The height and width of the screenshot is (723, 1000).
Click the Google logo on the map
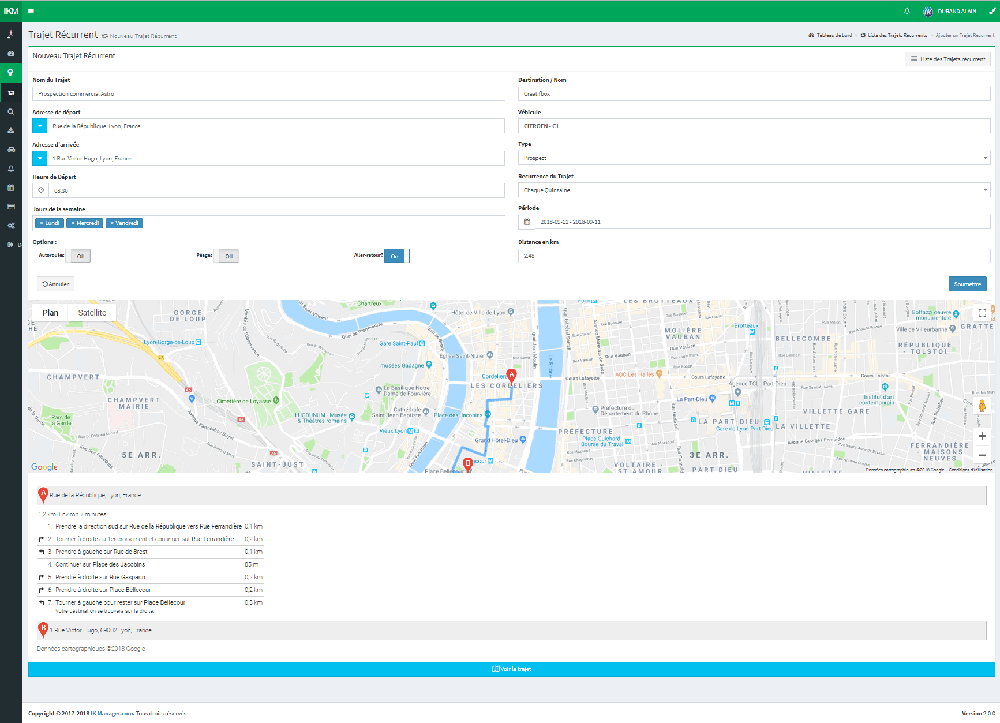click(44, 467)
